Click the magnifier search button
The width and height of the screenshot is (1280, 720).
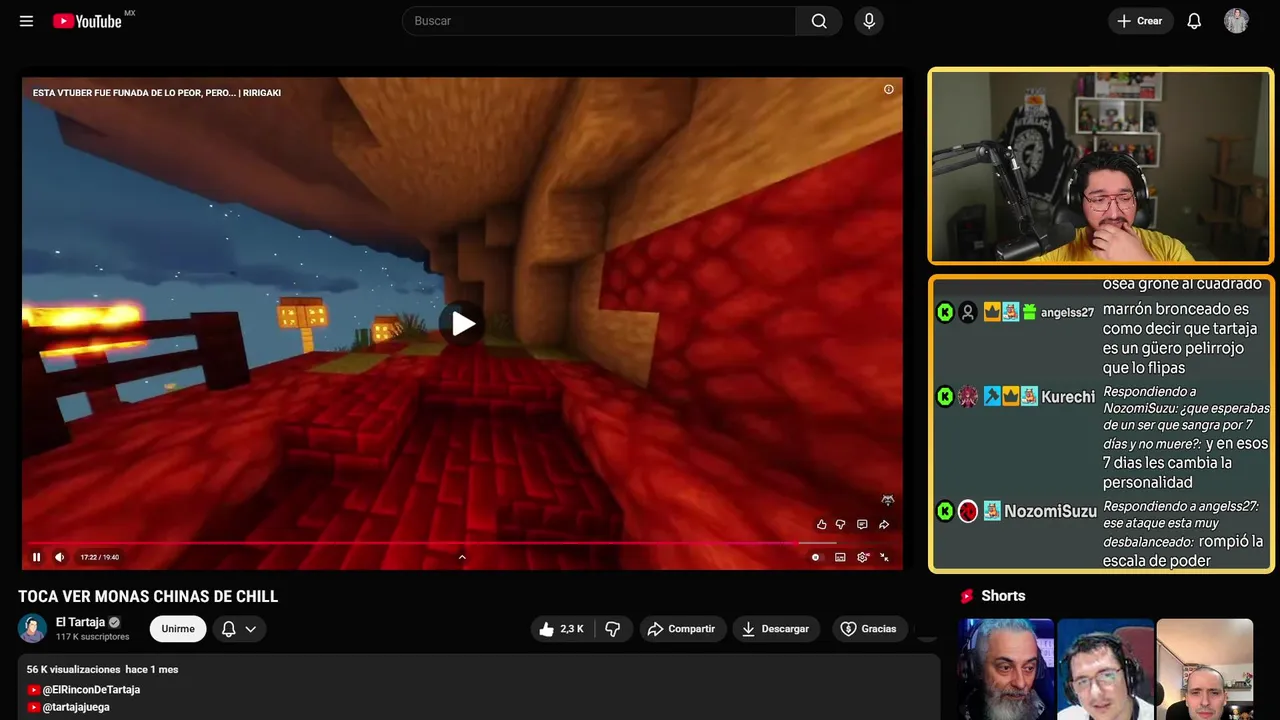pos(819,21)
